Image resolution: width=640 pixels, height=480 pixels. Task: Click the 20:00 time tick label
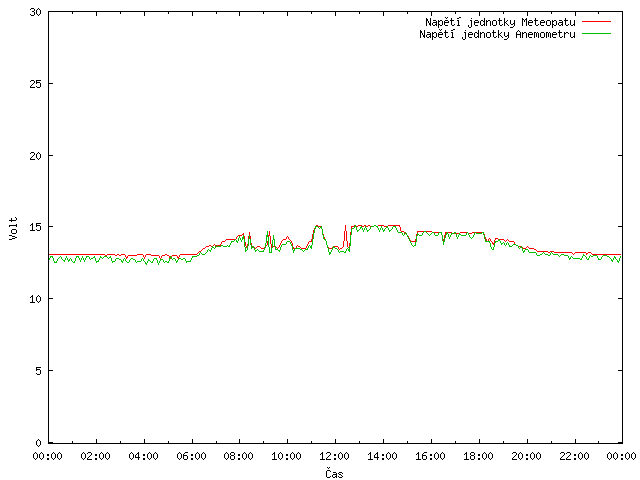click(526, 456)
